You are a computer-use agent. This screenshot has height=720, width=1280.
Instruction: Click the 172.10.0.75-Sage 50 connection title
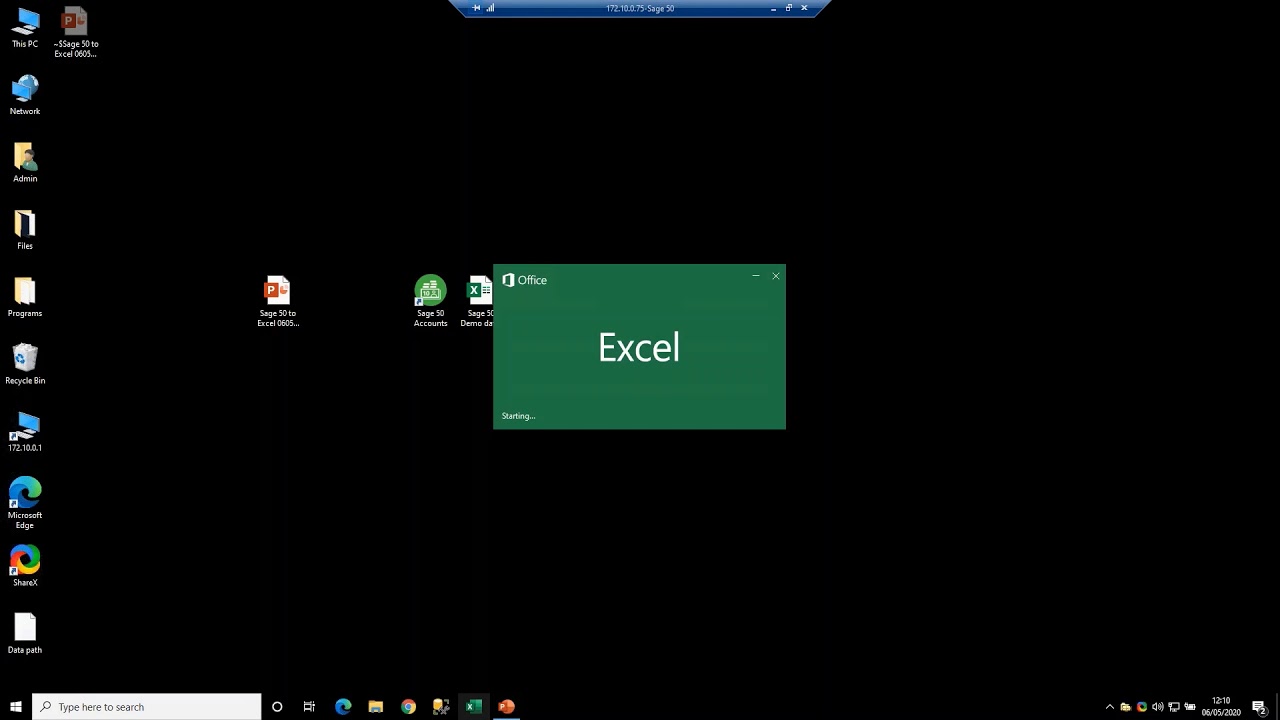pyautogui.click(x=640, y=8)
